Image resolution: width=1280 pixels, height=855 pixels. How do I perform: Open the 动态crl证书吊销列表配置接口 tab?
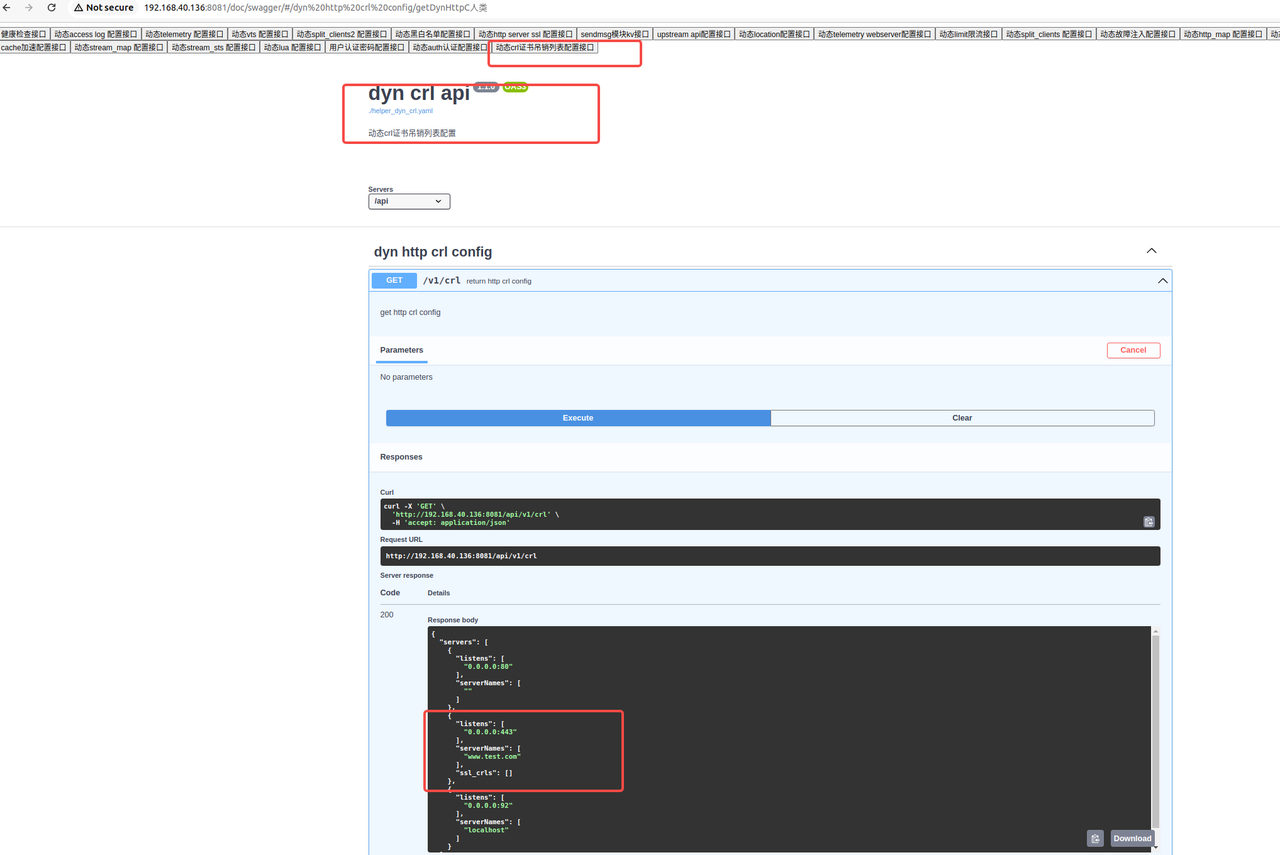[x=545, y=47]
